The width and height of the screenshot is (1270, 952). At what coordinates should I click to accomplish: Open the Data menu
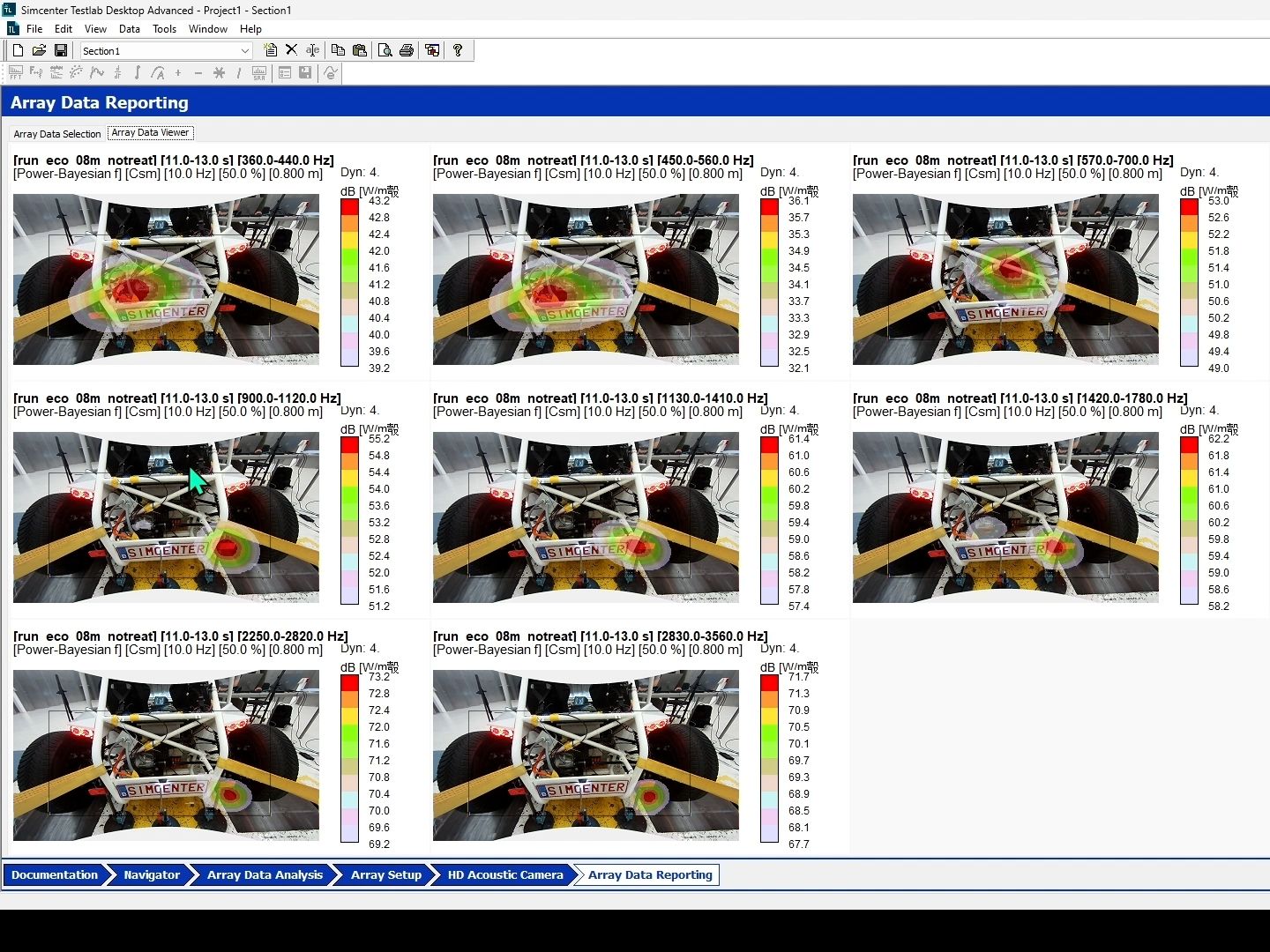130,29
